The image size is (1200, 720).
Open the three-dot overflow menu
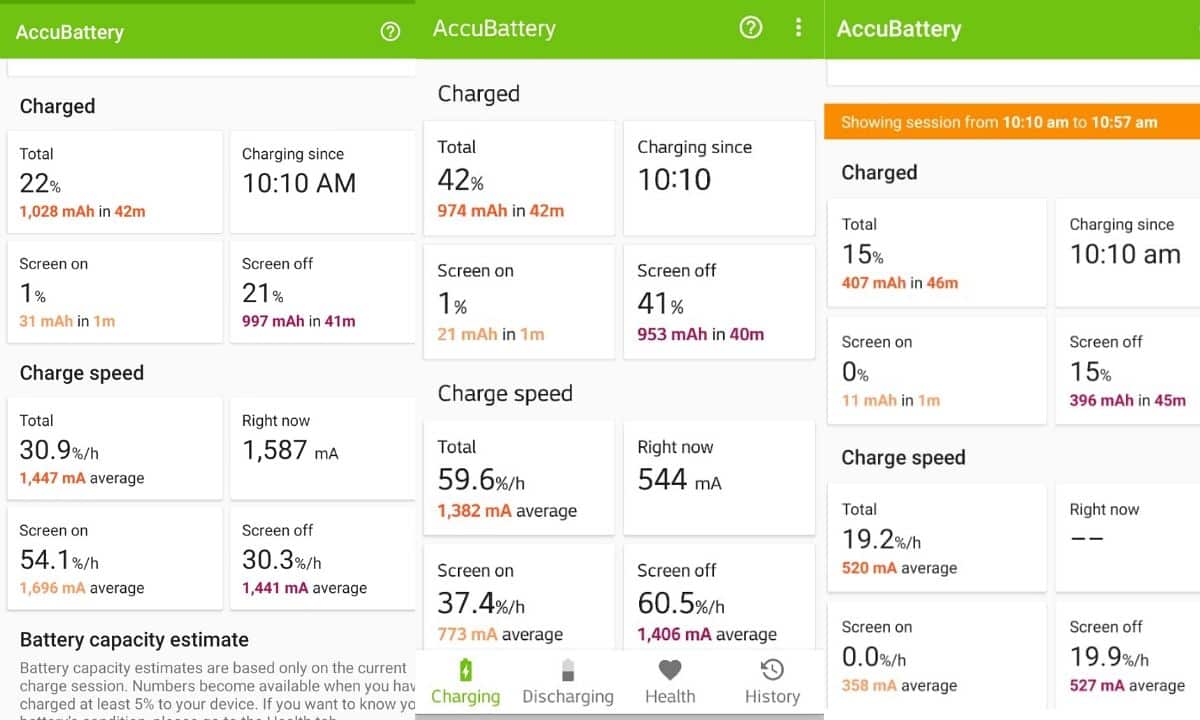pyautogui.click(x=798, y=28)
